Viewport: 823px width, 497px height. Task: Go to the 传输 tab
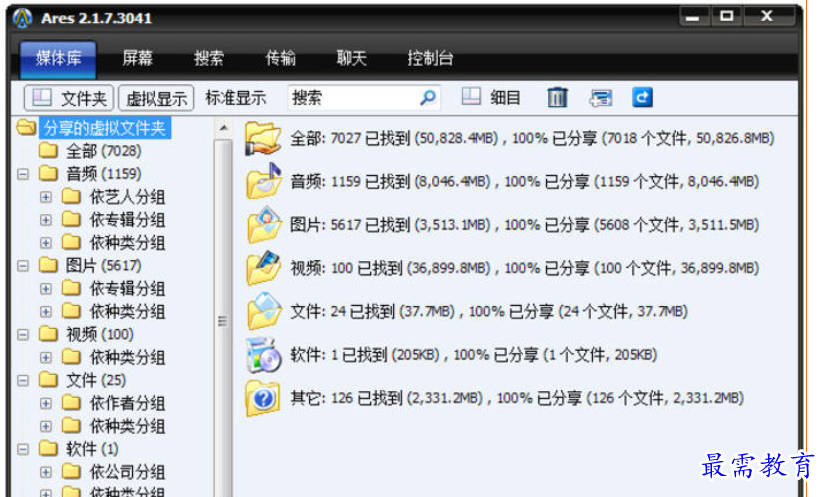click(280, 58)
